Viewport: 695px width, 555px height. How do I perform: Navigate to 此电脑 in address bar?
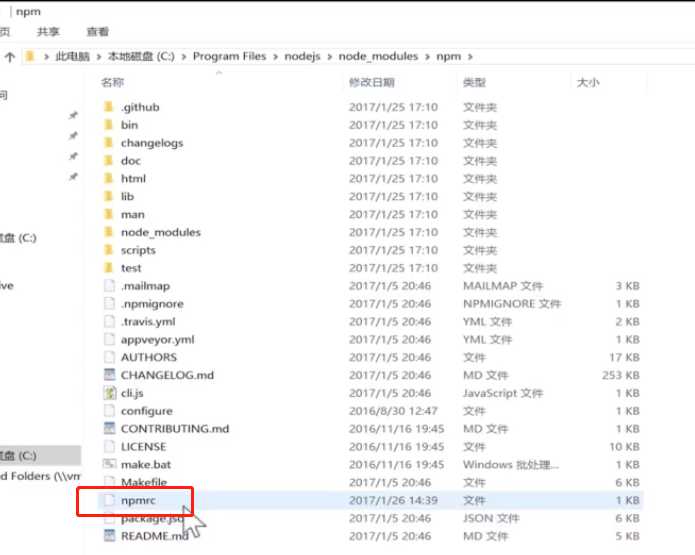click(73, 56)
